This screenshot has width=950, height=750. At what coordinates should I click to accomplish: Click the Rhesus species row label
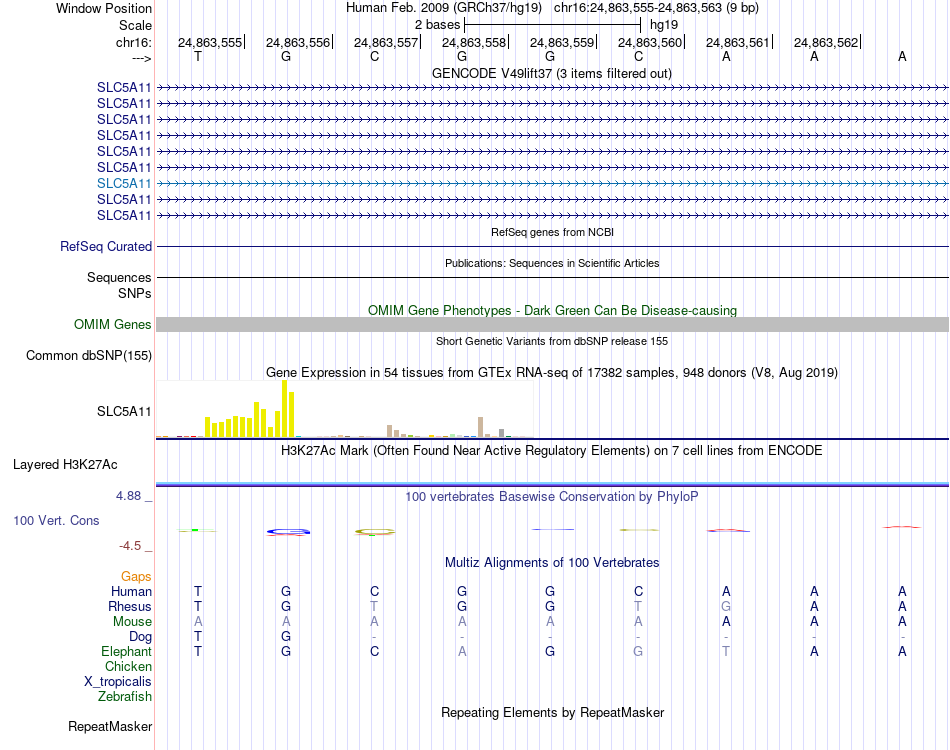130,606
